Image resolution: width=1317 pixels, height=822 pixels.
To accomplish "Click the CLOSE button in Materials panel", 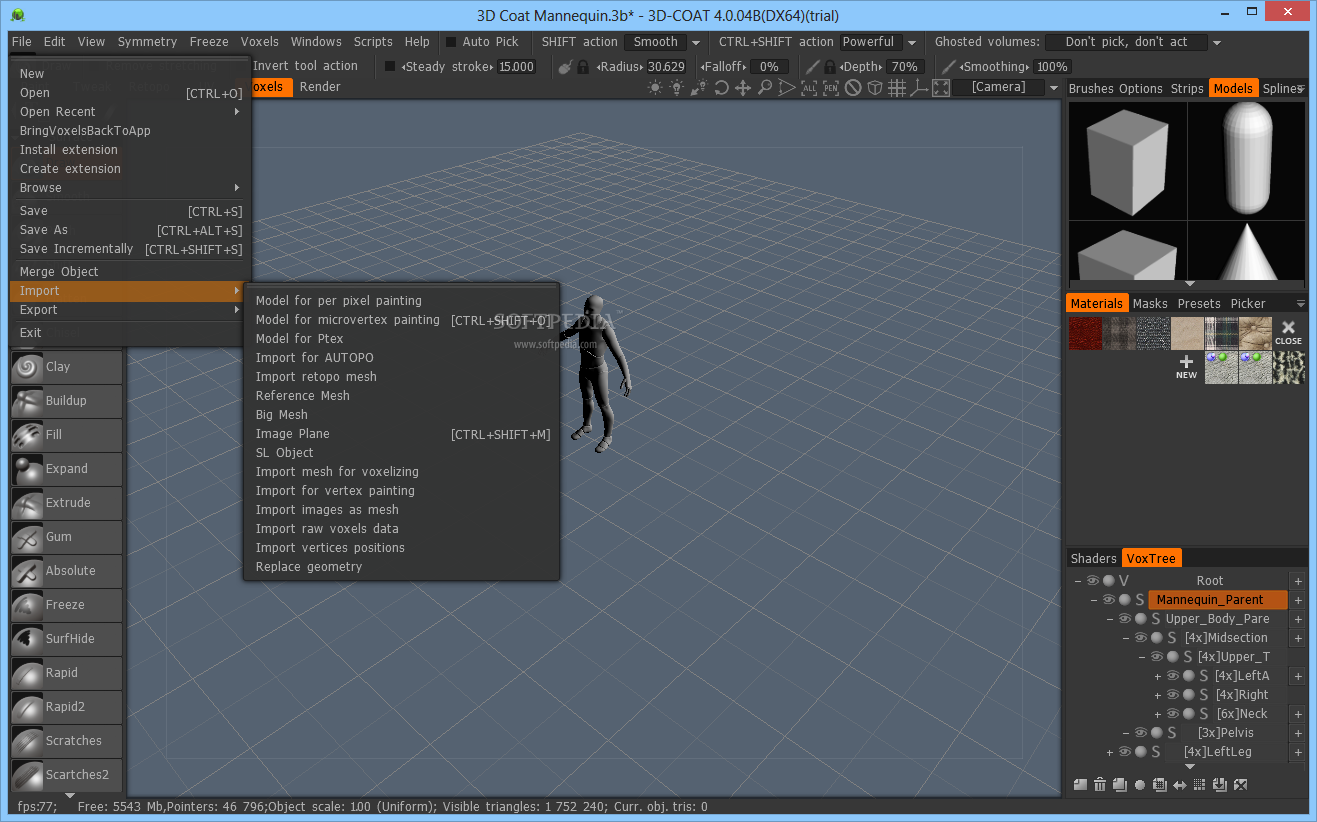I will [1288, 333].
